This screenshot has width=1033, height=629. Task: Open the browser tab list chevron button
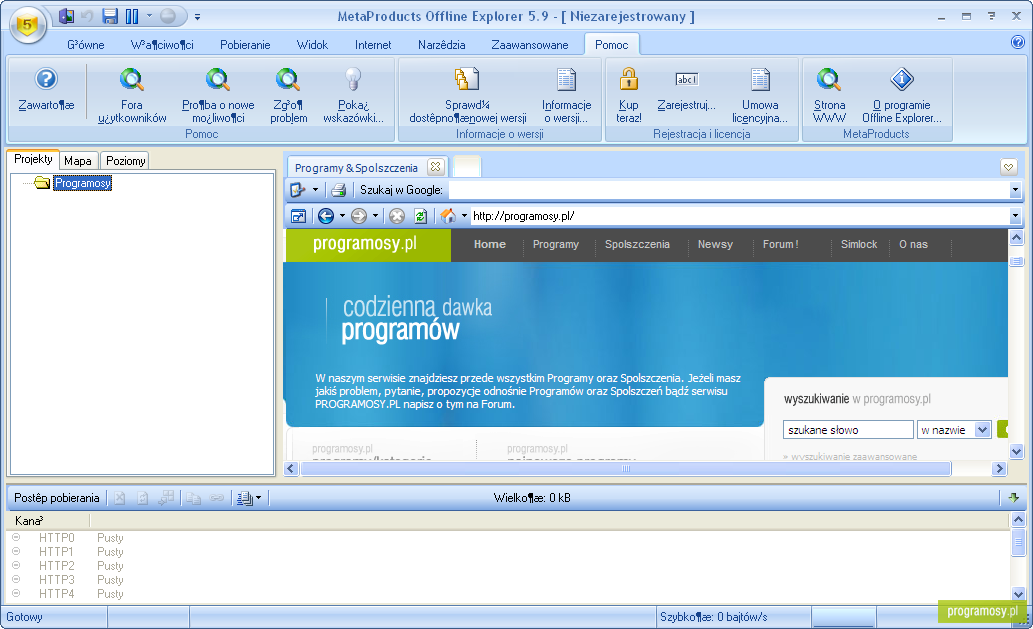pyautogui.click(x=1008, y=167)
